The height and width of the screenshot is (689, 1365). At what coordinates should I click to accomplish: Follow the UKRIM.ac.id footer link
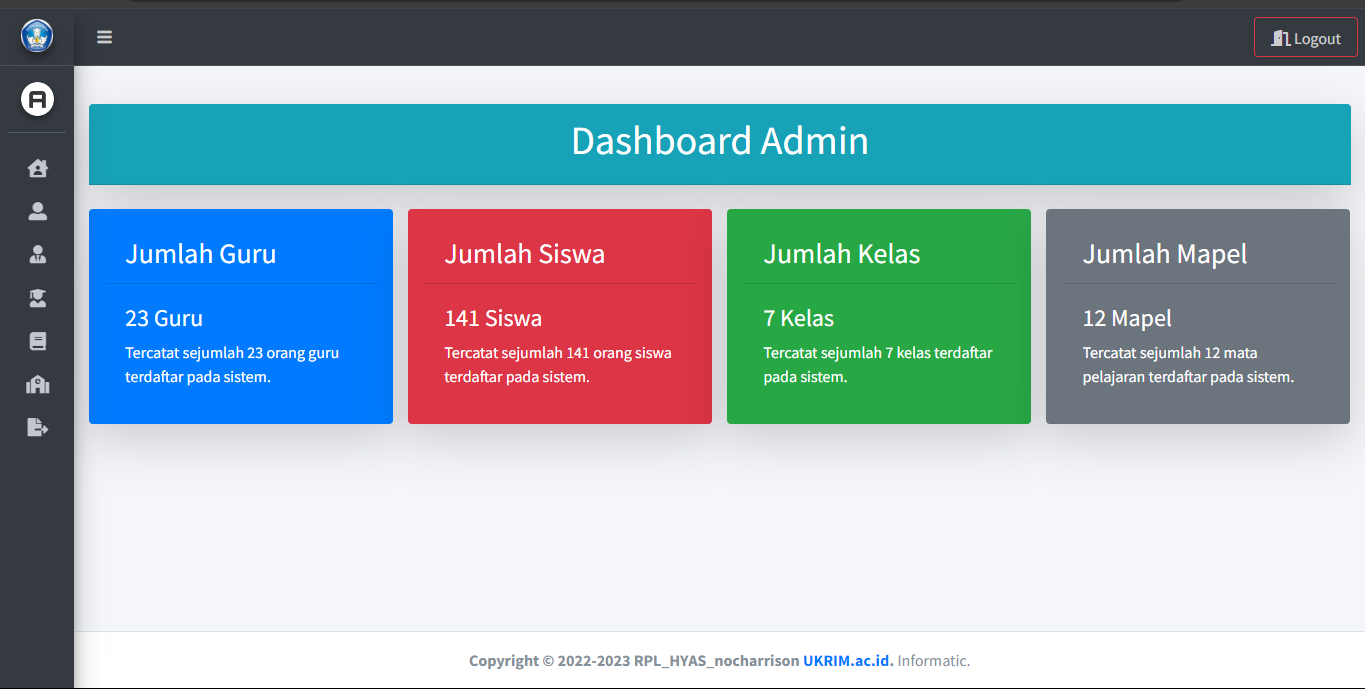[847, 660]
